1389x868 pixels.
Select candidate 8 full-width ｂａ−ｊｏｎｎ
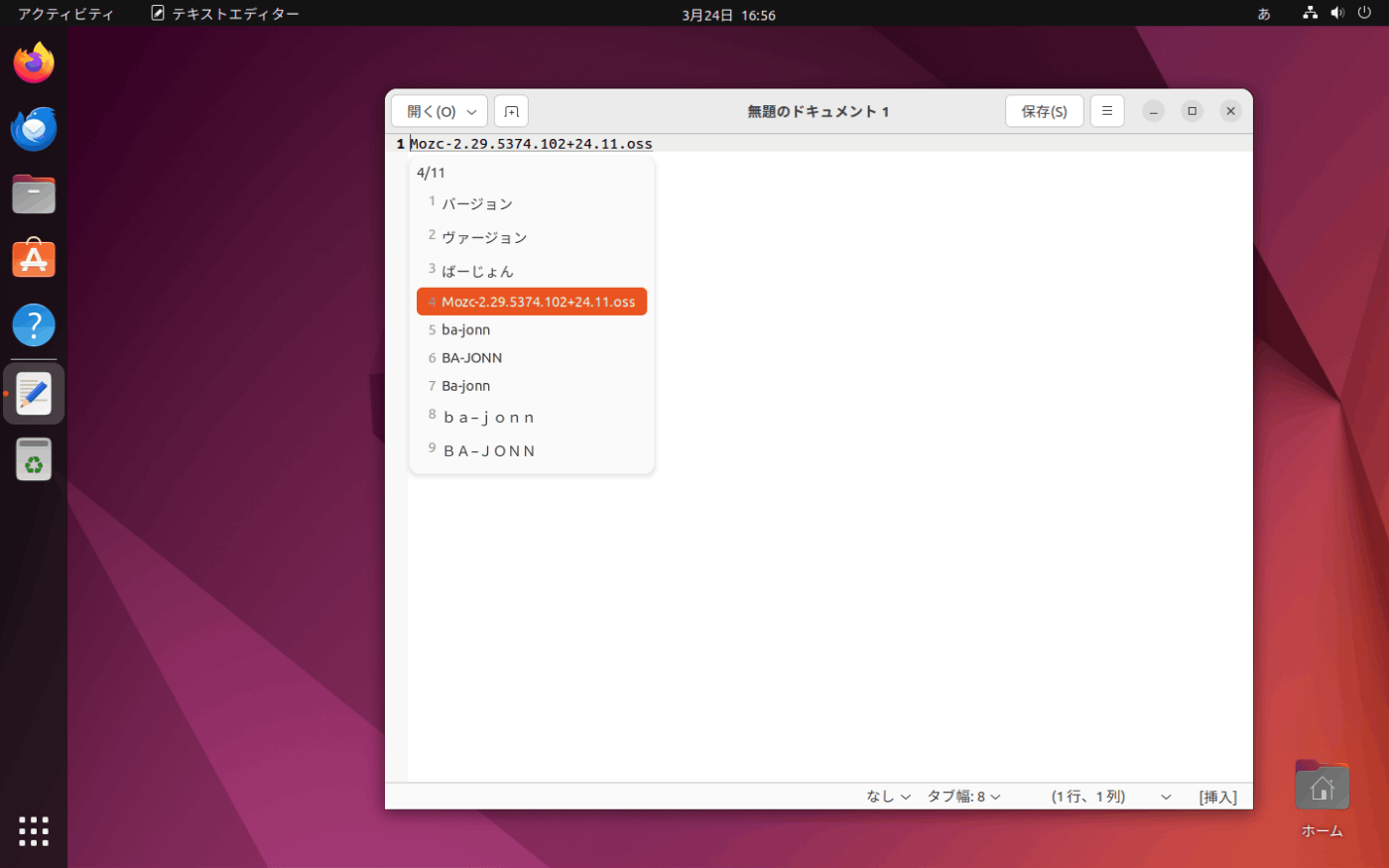(532, 417)
